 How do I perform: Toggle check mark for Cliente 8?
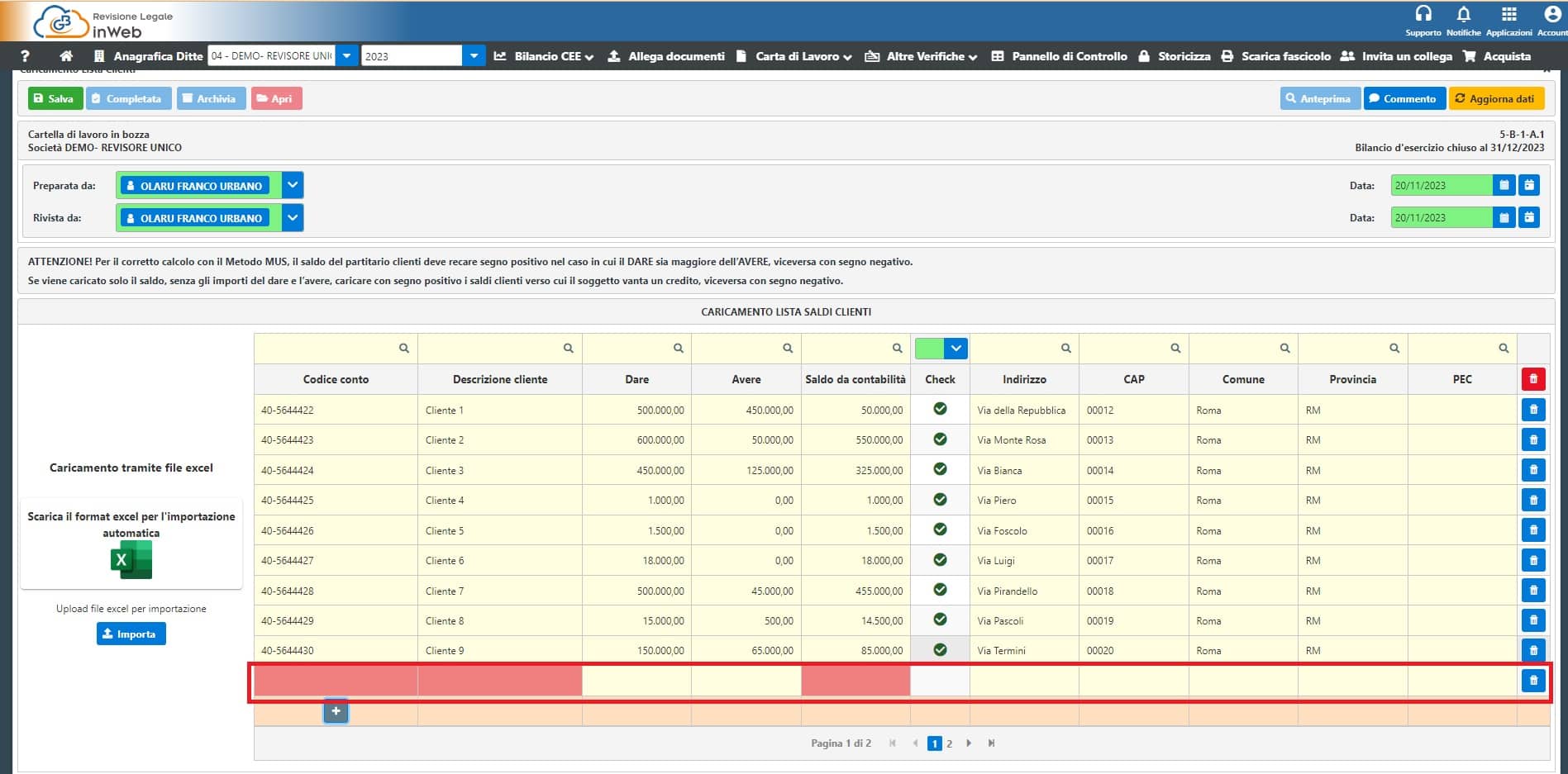click(x=940, y=620)
